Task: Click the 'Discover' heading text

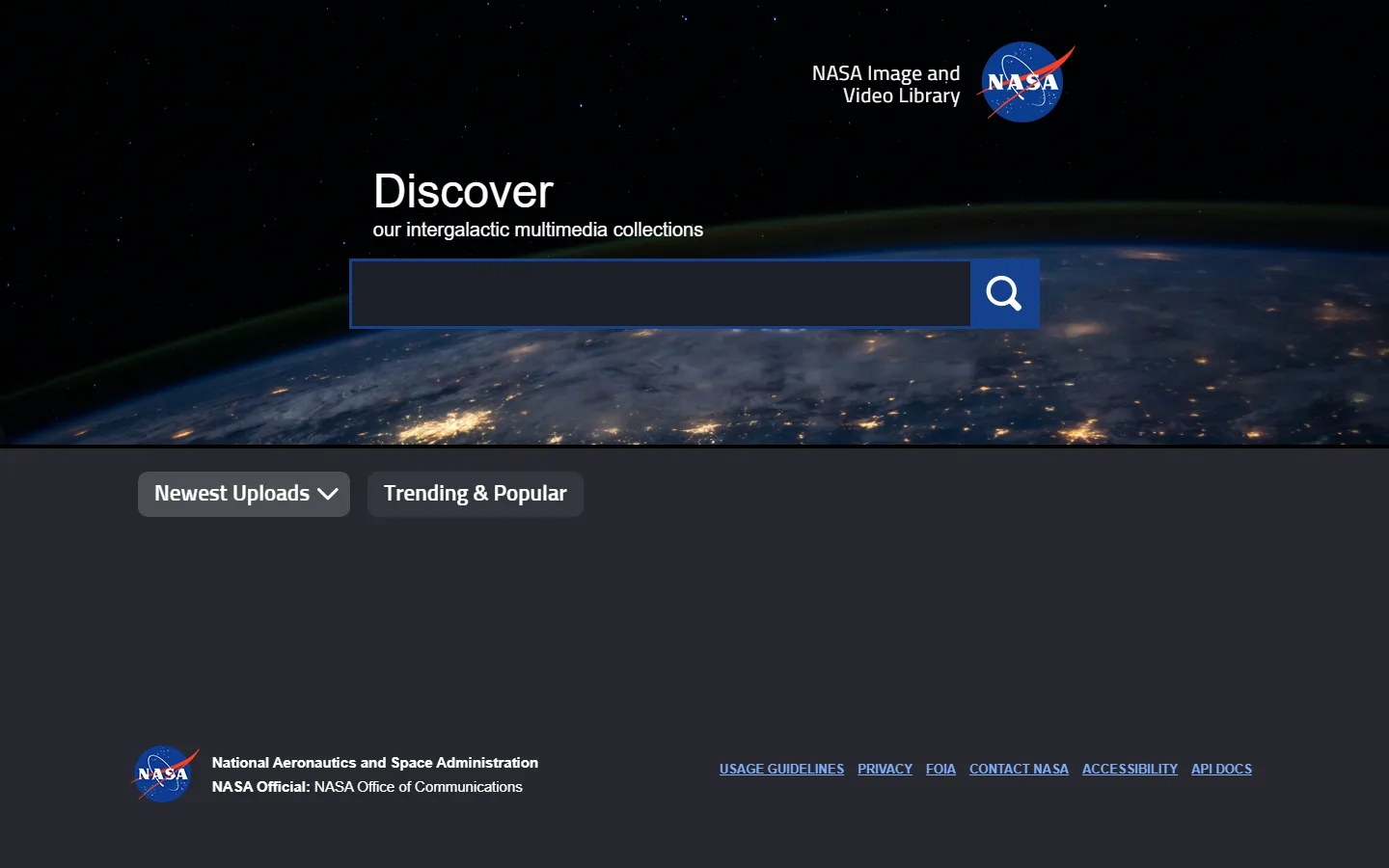Action: (463, 191)
